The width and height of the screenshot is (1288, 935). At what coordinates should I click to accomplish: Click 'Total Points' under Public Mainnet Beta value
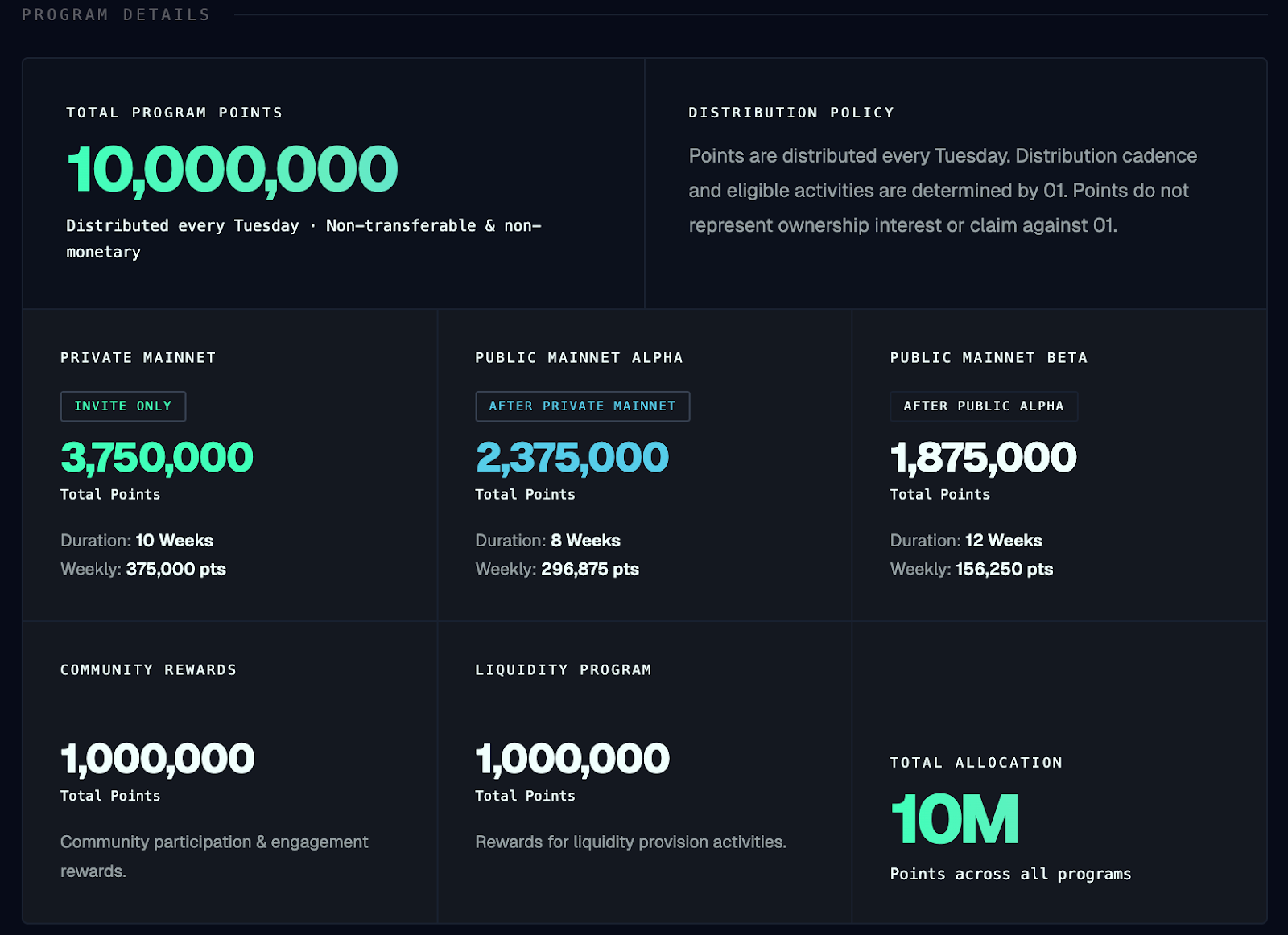939,495
